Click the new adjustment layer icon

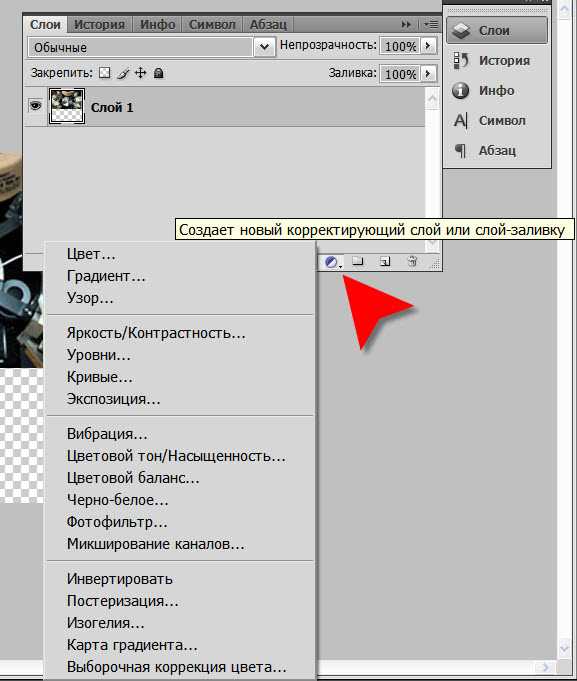coord(331,262)
